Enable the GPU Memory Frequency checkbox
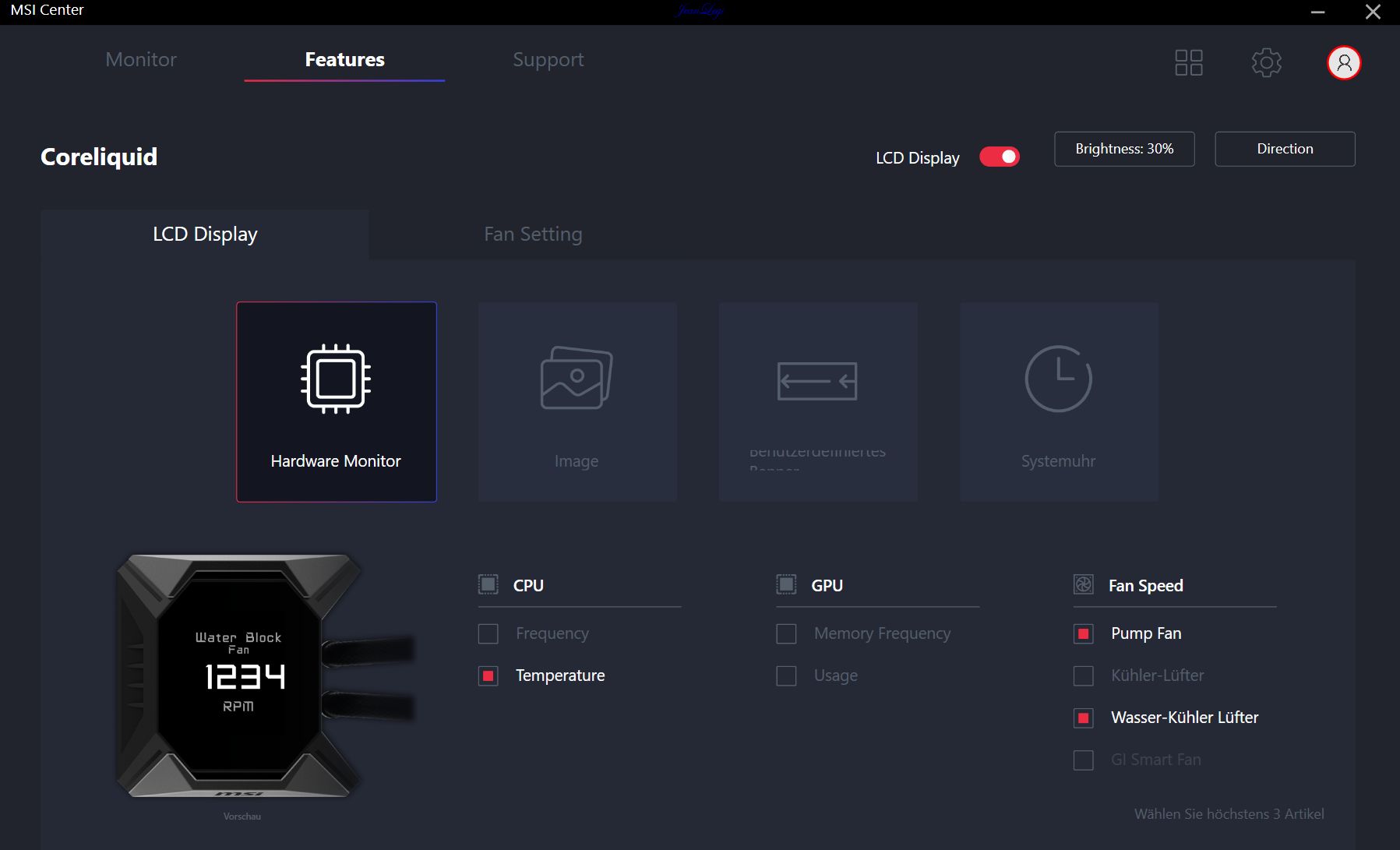This screenshot has height=850, width=1400. point(786,633)
